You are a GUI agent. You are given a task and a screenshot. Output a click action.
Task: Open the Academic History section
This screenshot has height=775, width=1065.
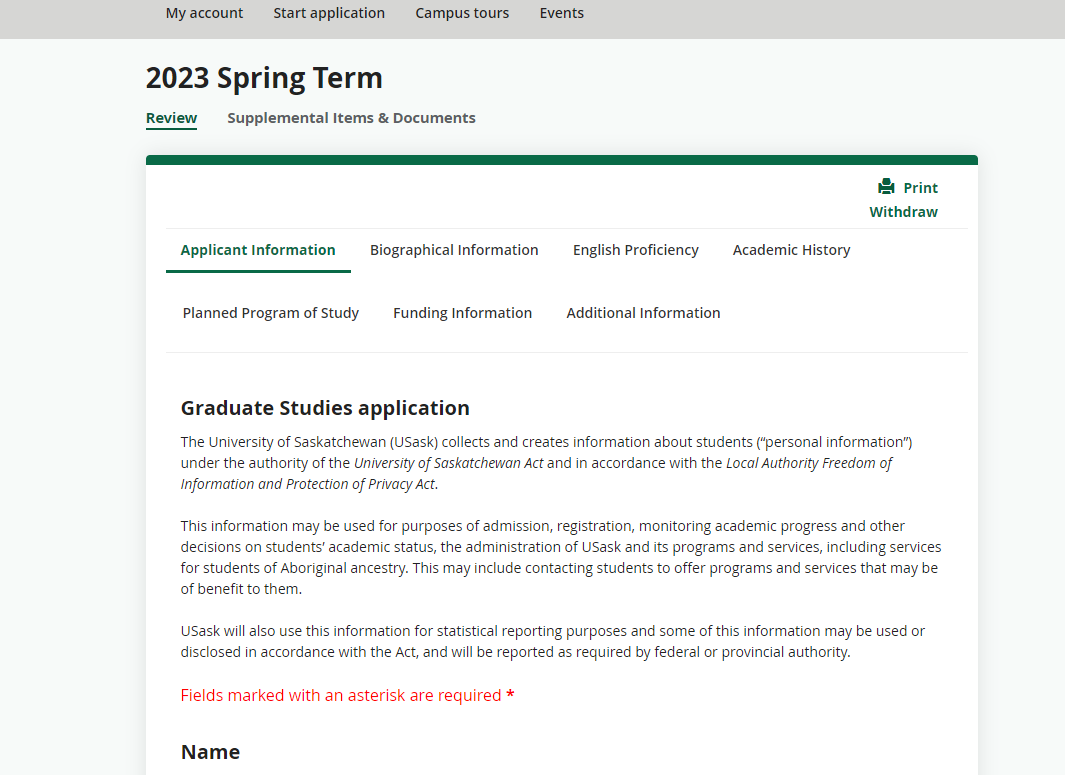coord(791,249)
